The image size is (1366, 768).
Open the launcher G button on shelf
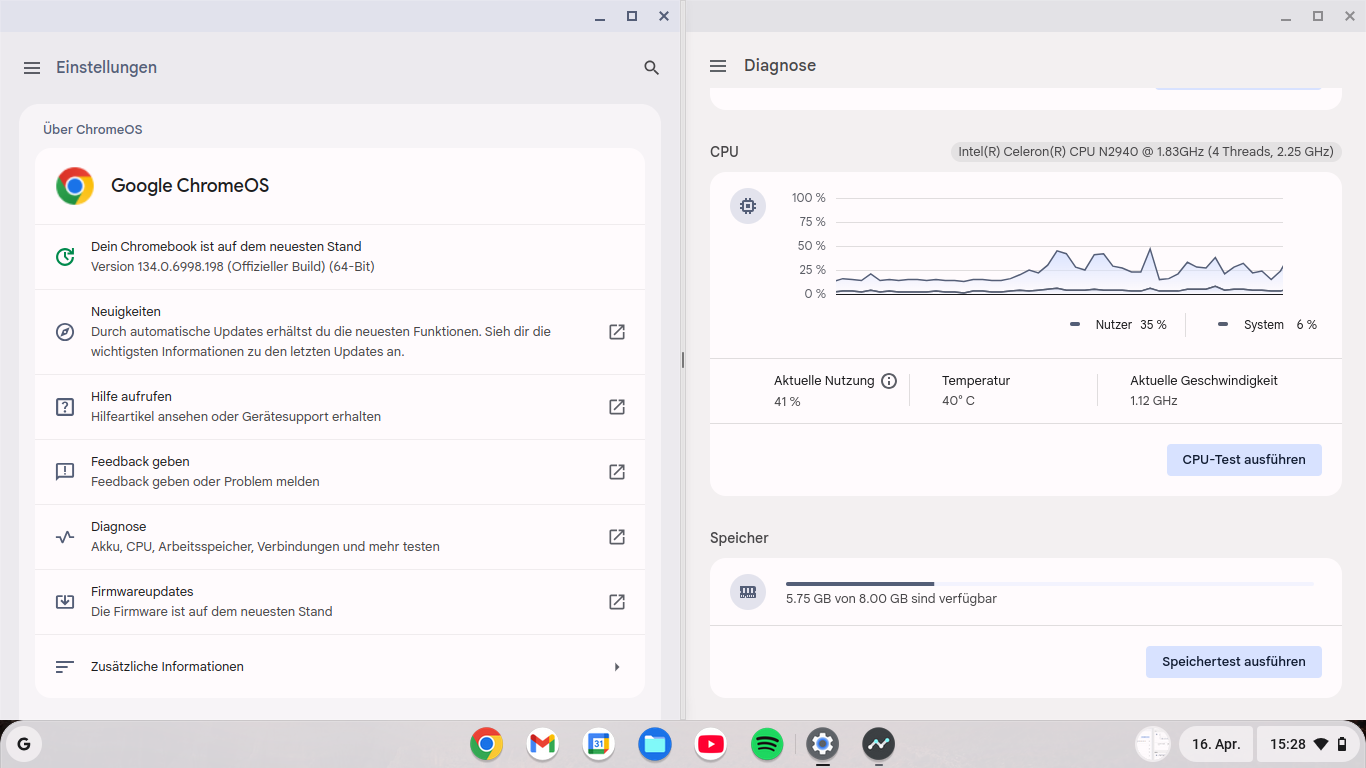(x=24, y=744)
